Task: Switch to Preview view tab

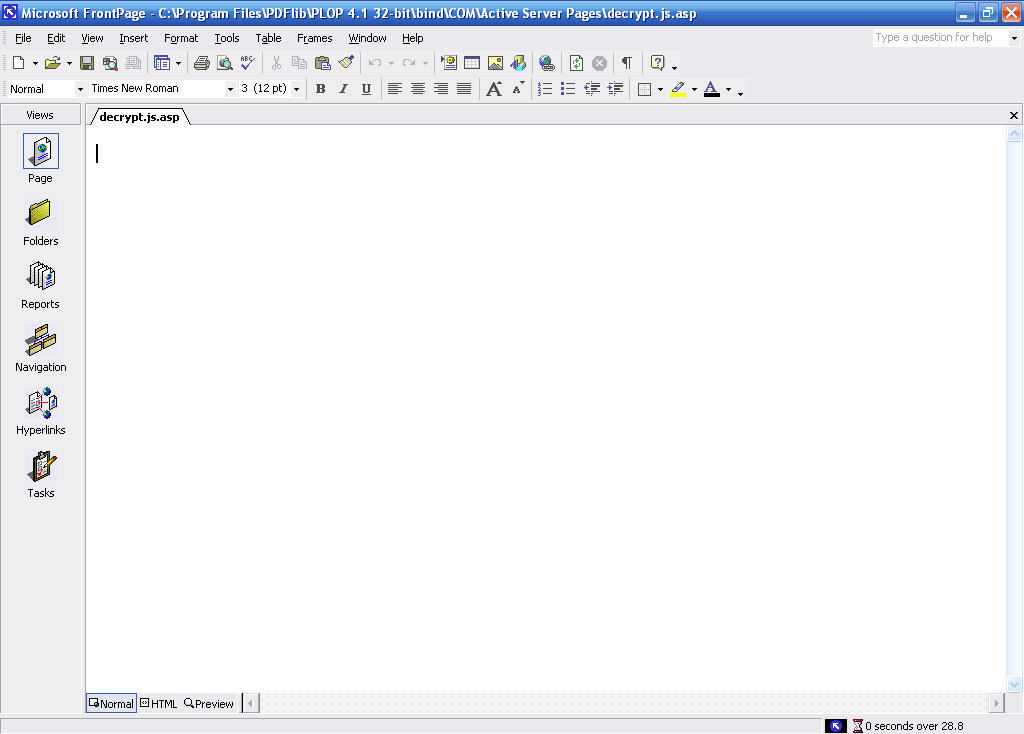Action: click(209, 703)
